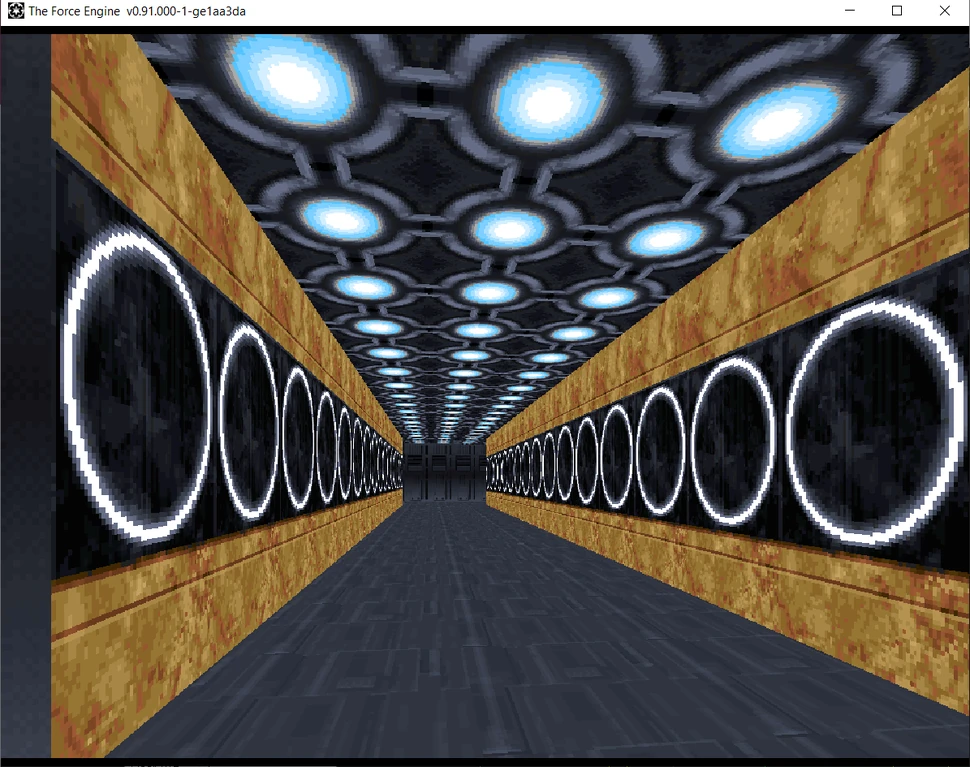Click The Force Engine application icon in titlebar
This screenshot has width=970, height=767.
pos(14,10)
